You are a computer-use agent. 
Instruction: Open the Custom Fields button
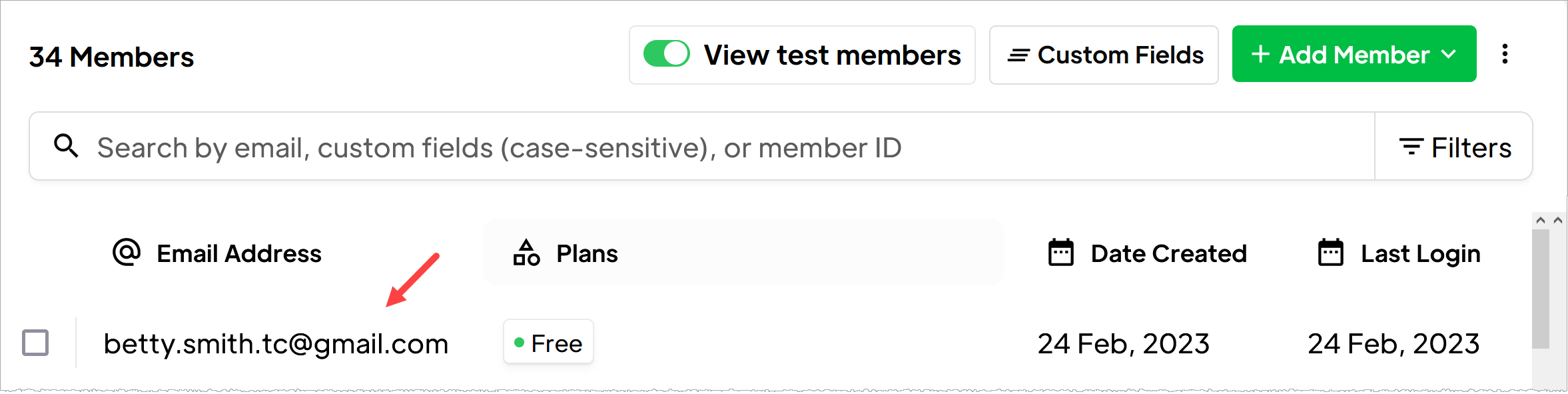pos(1104,55)
